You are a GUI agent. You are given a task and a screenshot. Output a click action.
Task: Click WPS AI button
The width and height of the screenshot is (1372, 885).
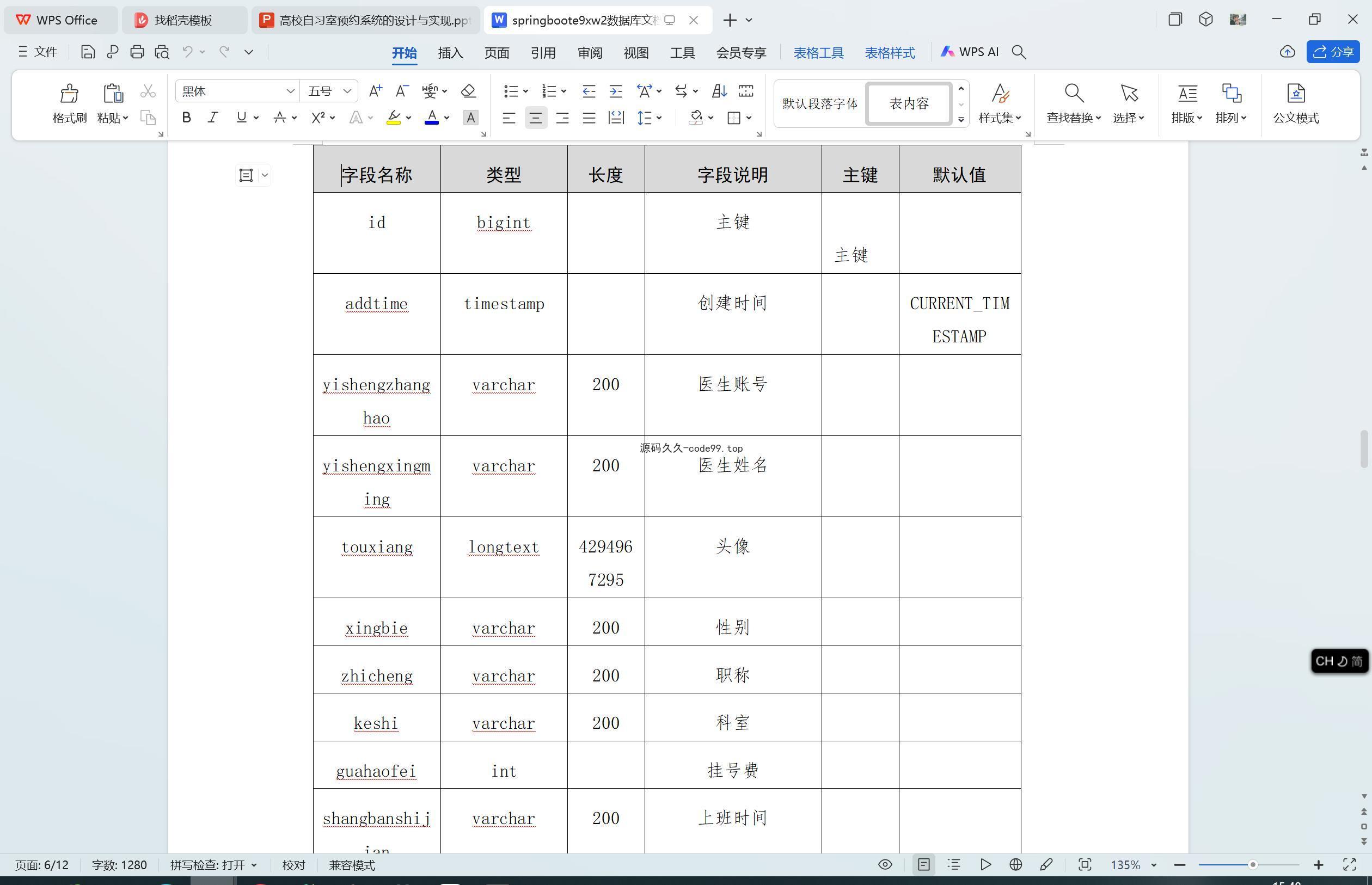[x=969, y=52]
